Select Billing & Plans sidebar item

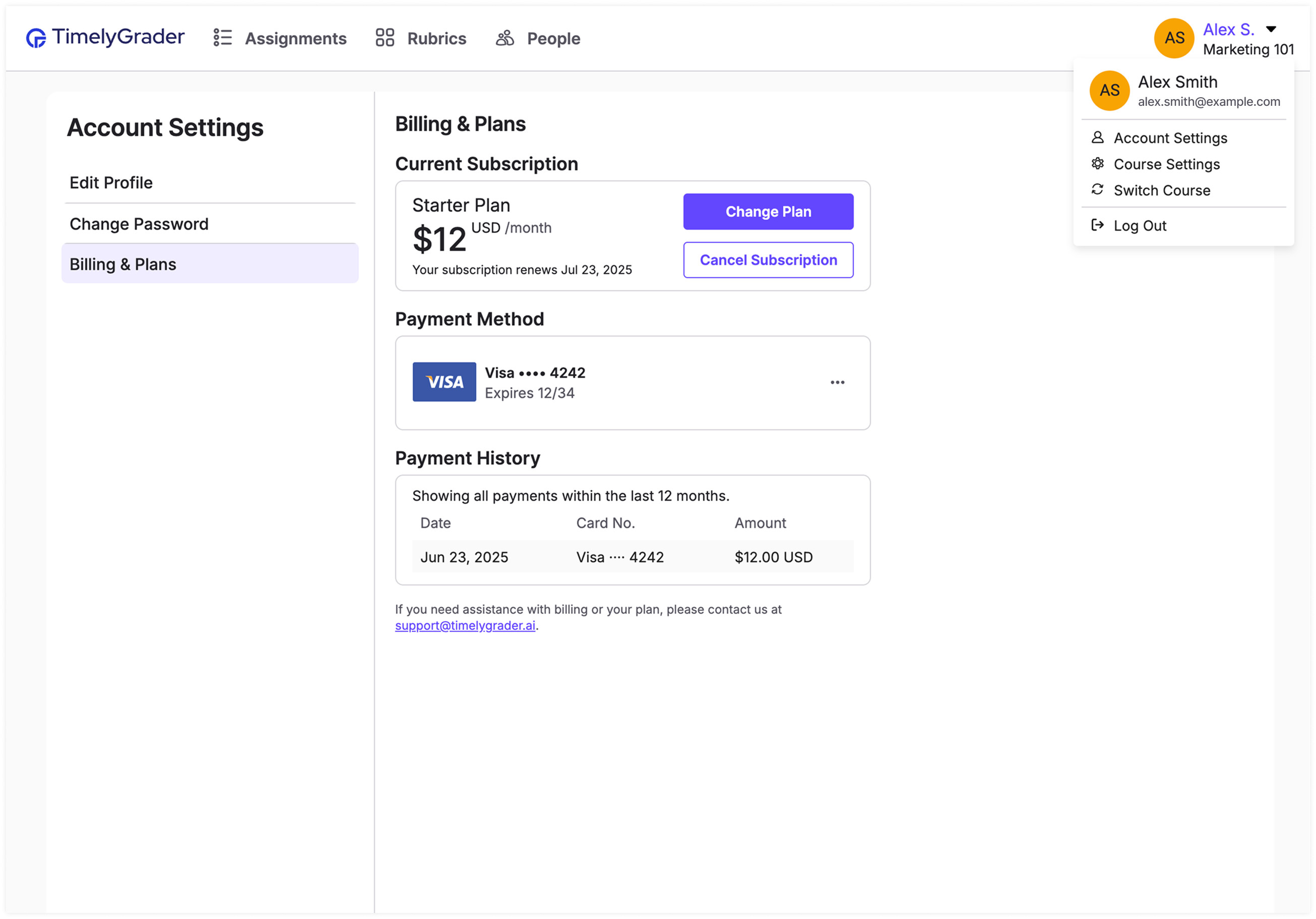pos(209,264)
